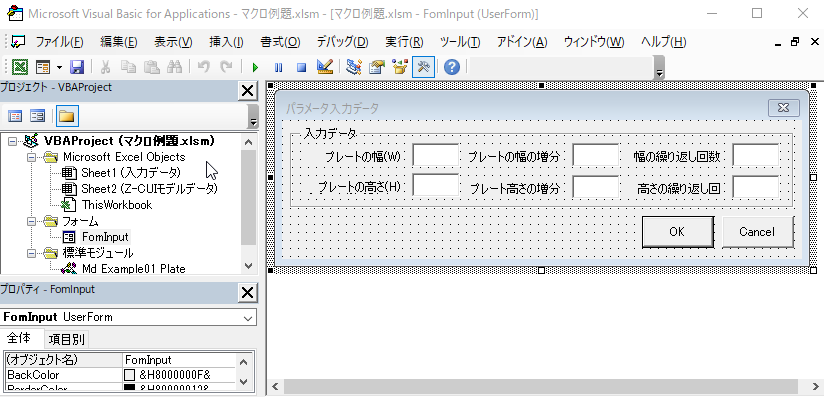Click the Redo toolbar icon

226,67
